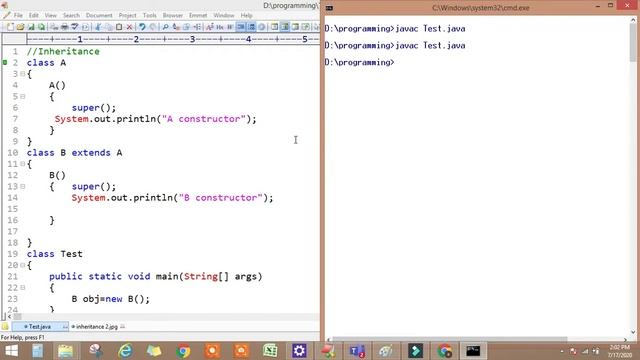The image size is (640, 360).
Task: Open Excel from the taskbar
Action: click(x=270, y=351)
